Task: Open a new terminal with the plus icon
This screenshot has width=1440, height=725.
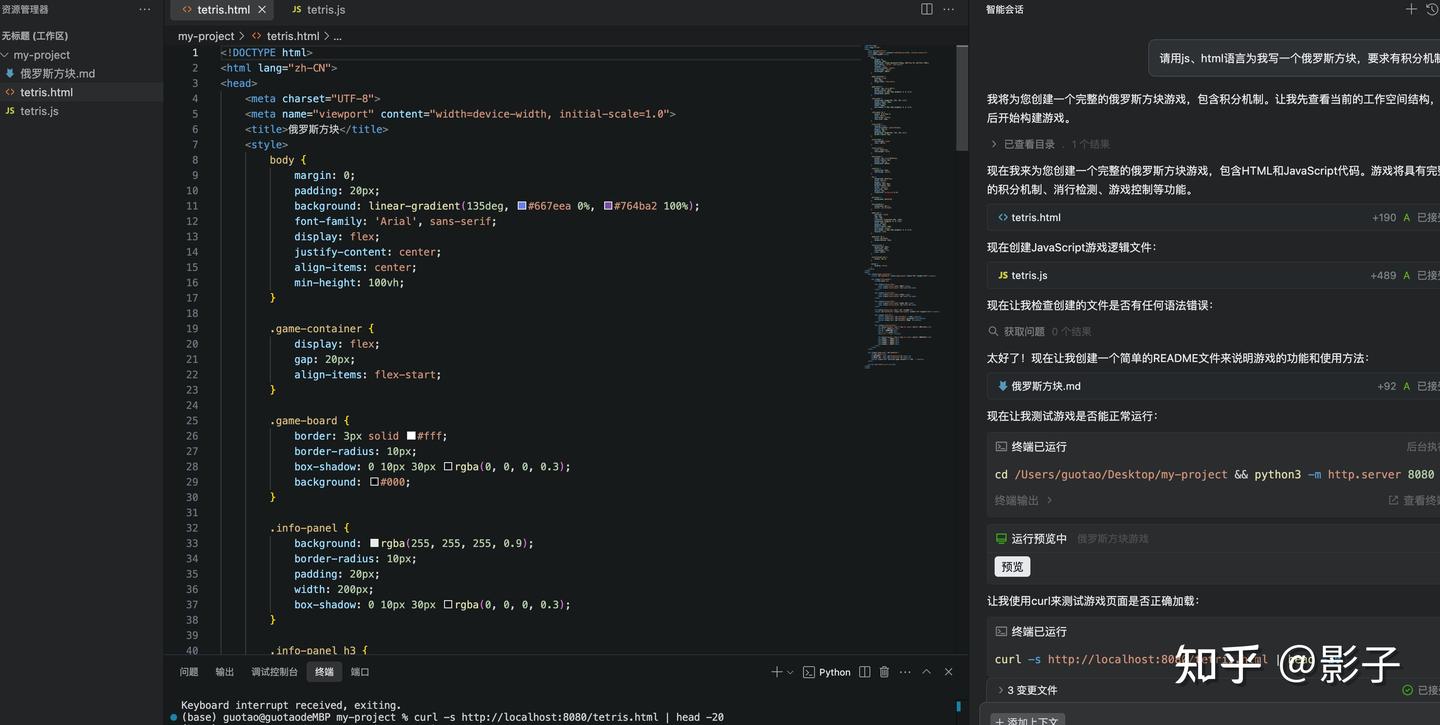Action: pyautogui.click(x=777, y=672)
